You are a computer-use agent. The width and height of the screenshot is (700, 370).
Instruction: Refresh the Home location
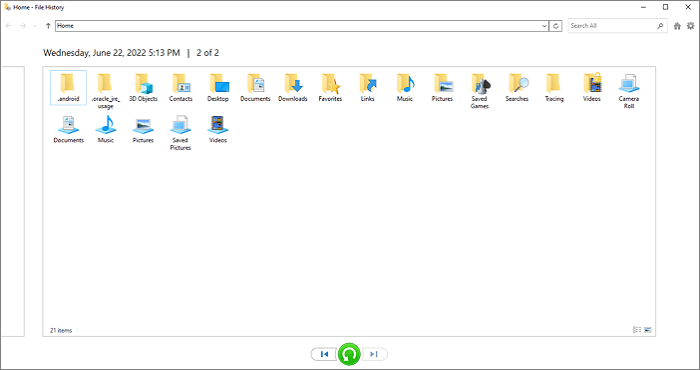pyautogui.click(x=556, y=26)
